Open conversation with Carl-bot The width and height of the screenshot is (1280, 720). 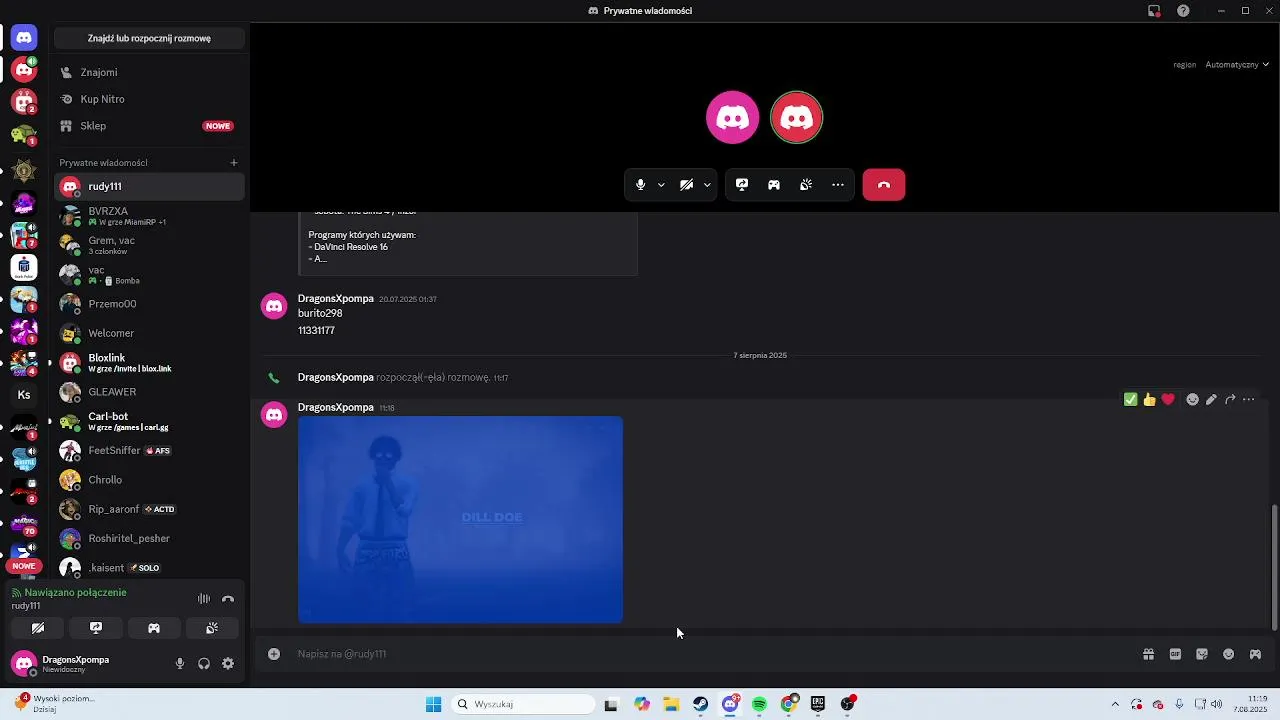pos(149,421)
